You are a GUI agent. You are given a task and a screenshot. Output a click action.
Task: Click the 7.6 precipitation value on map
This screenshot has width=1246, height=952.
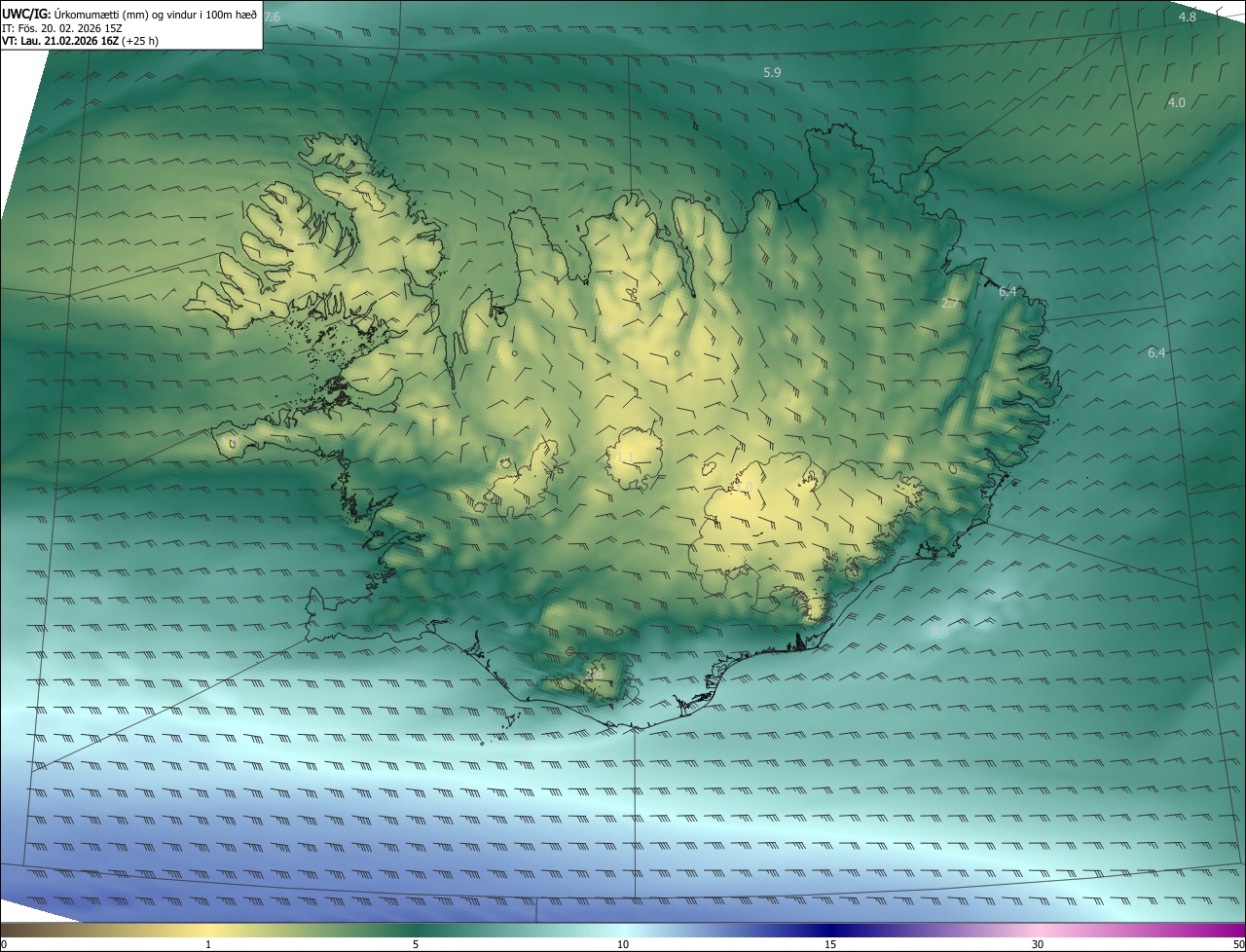click(272, 18)
